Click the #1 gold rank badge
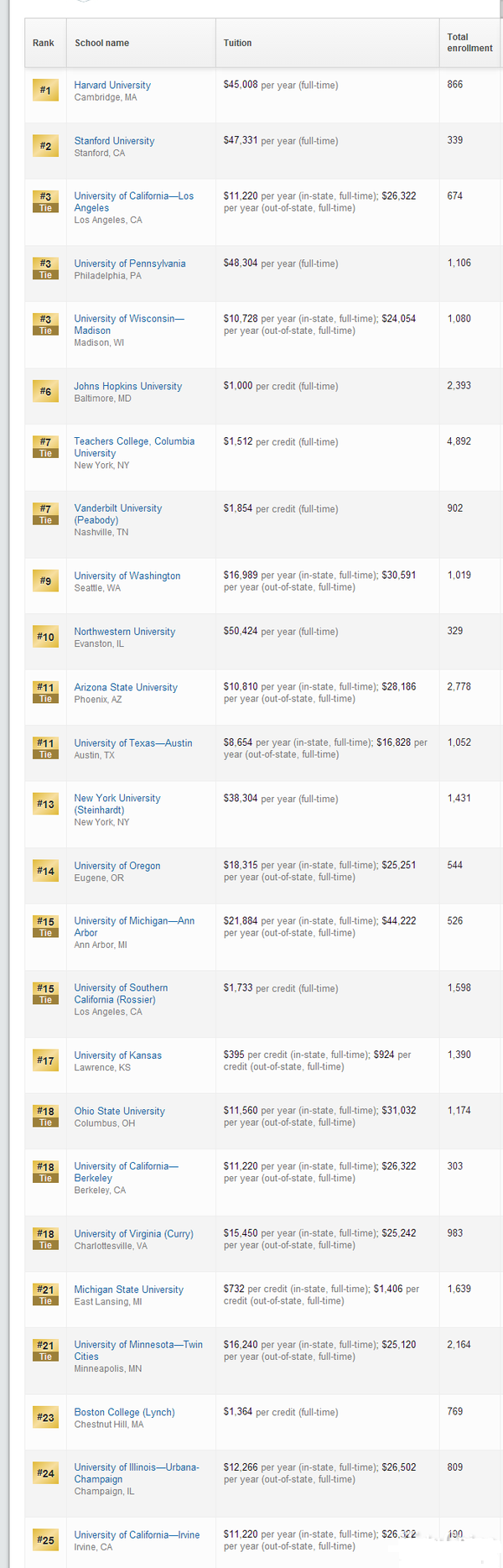 [x=45, y=90]
